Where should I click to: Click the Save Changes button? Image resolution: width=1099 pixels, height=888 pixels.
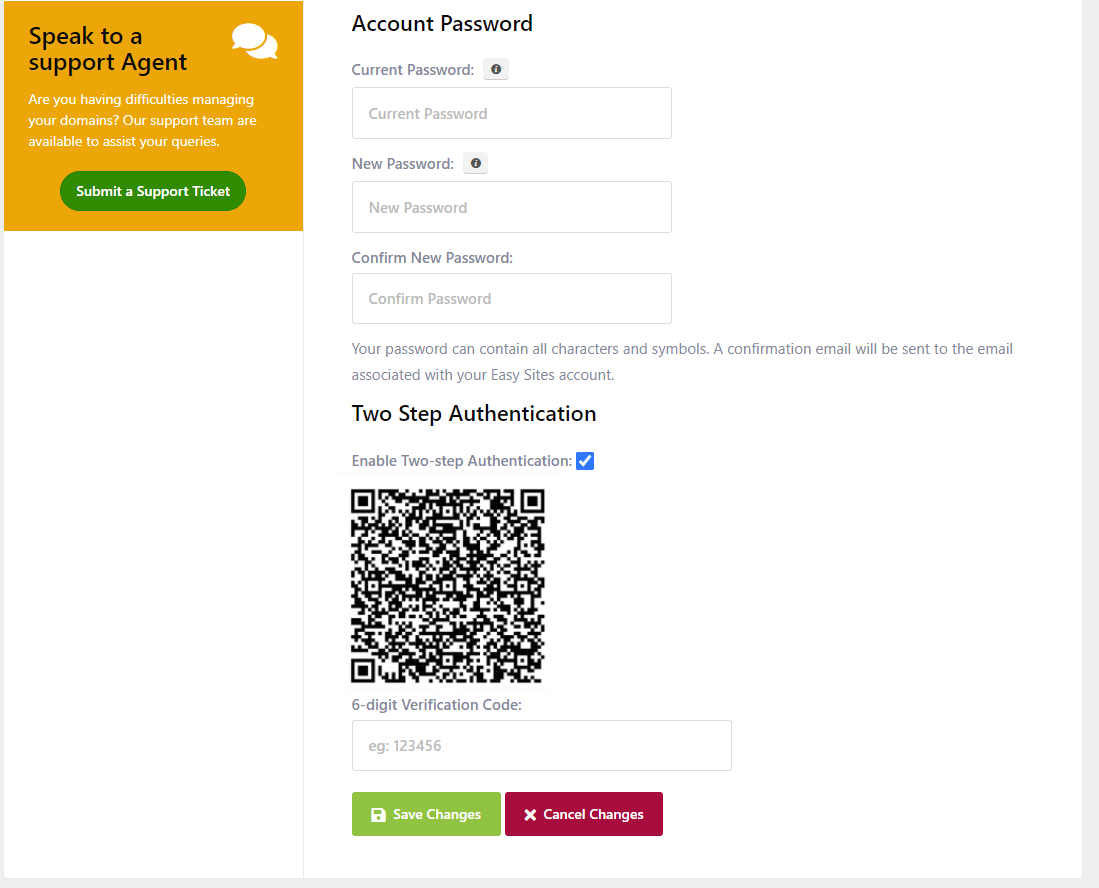pyautogui.click(x=426, y=814)
